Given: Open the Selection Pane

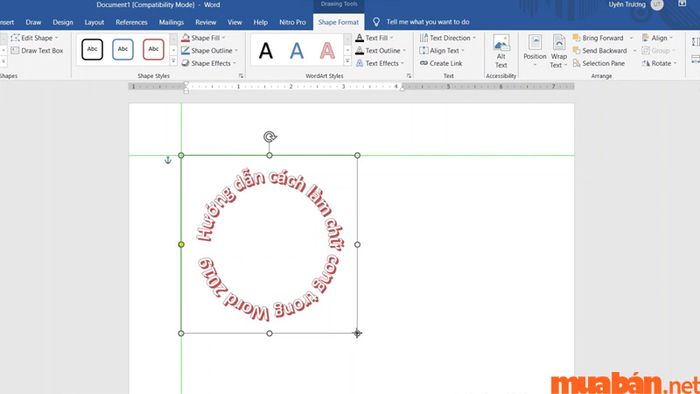Looking at the screenshot, I should pos(599,63).
